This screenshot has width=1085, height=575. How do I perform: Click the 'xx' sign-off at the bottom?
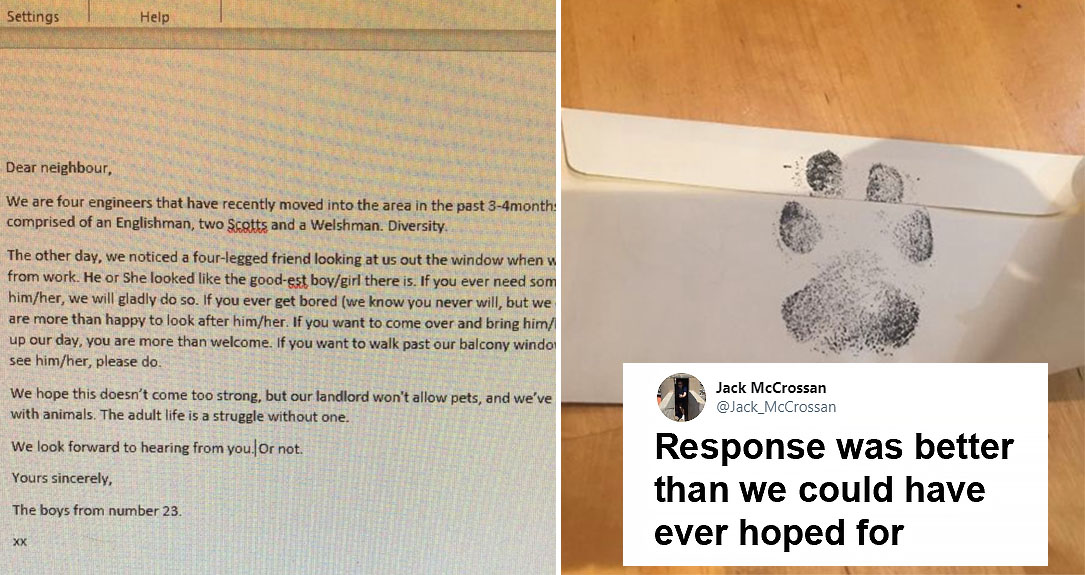(x=19, y=541)
